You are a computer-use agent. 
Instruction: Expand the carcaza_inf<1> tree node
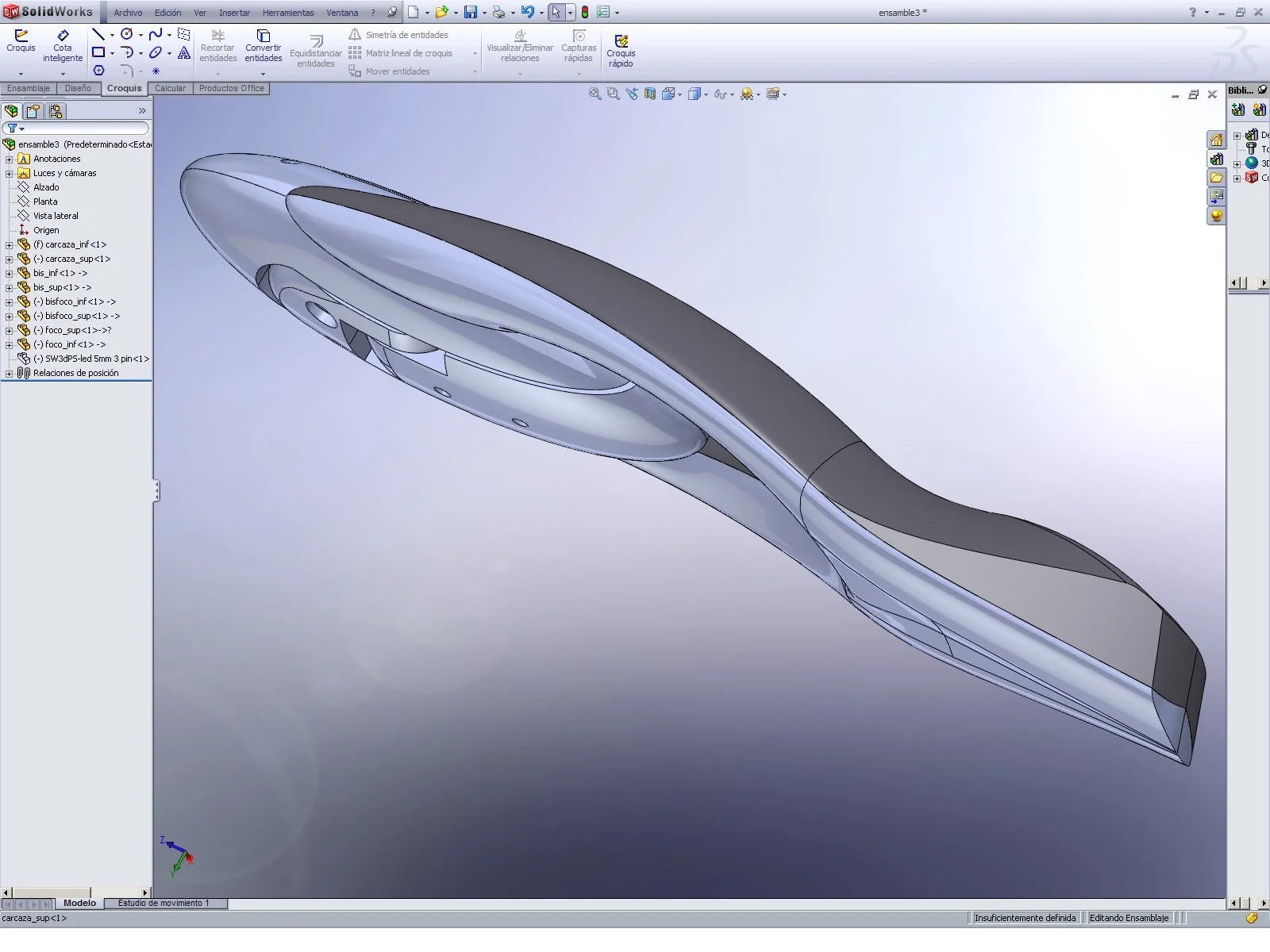(10, 245)
